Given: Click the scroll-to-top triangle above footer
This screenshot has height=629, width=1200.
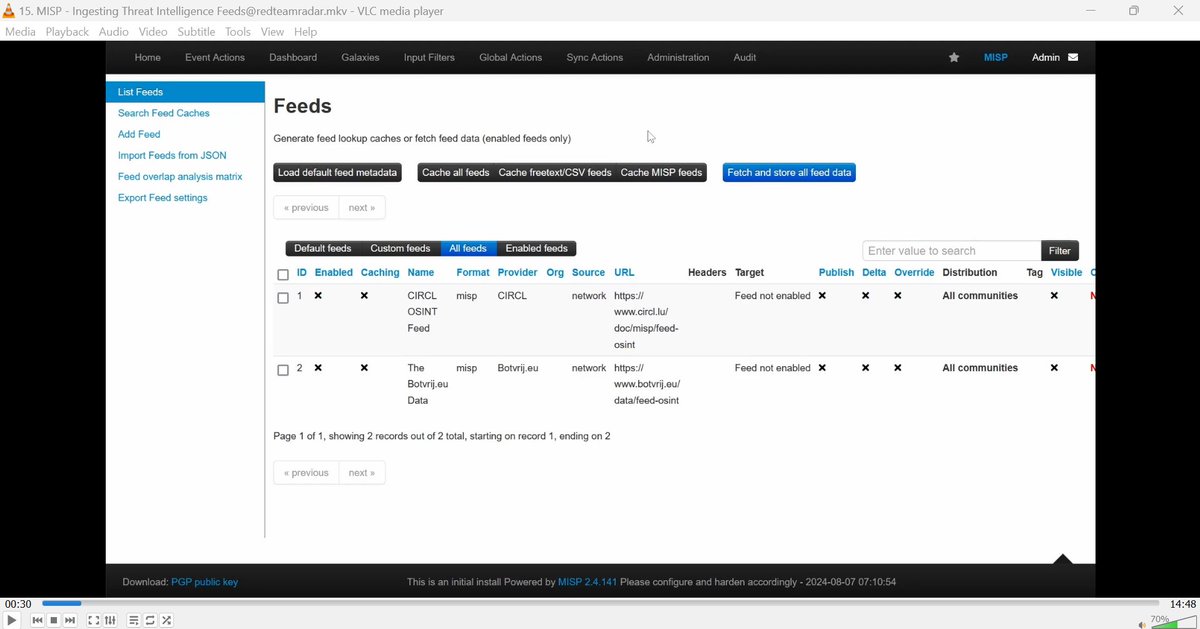Looking at the screenshot, I should pos(1063,559).
